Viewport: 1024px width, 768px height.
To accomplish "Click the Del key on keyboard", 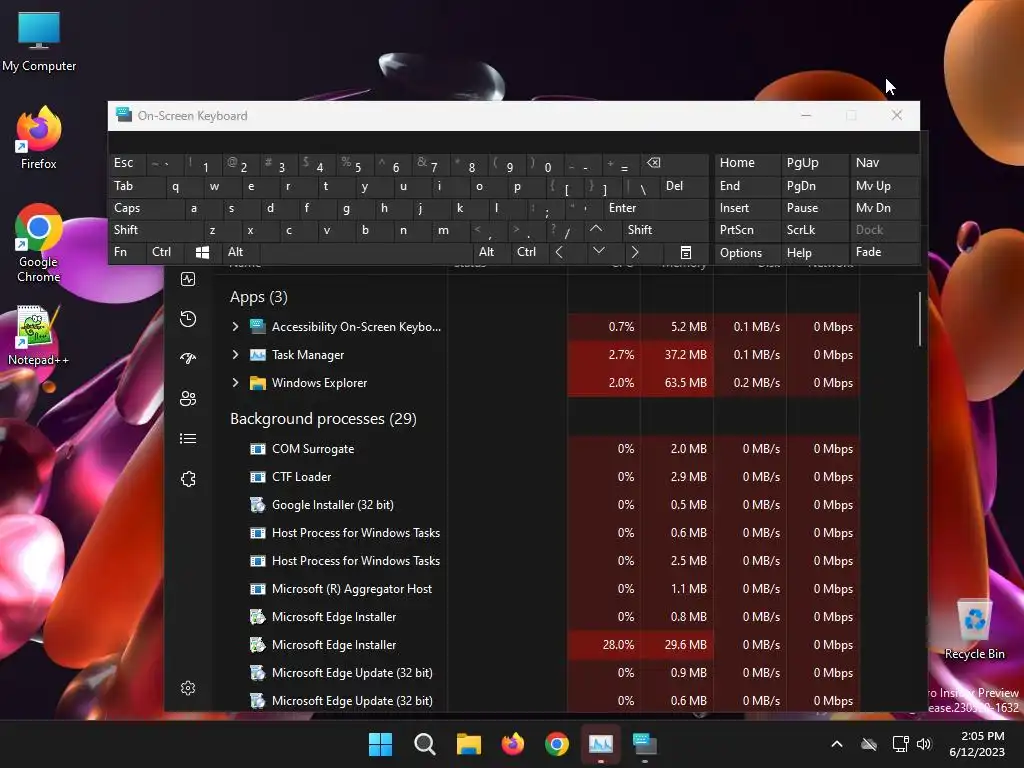I will tap(684, 186).
